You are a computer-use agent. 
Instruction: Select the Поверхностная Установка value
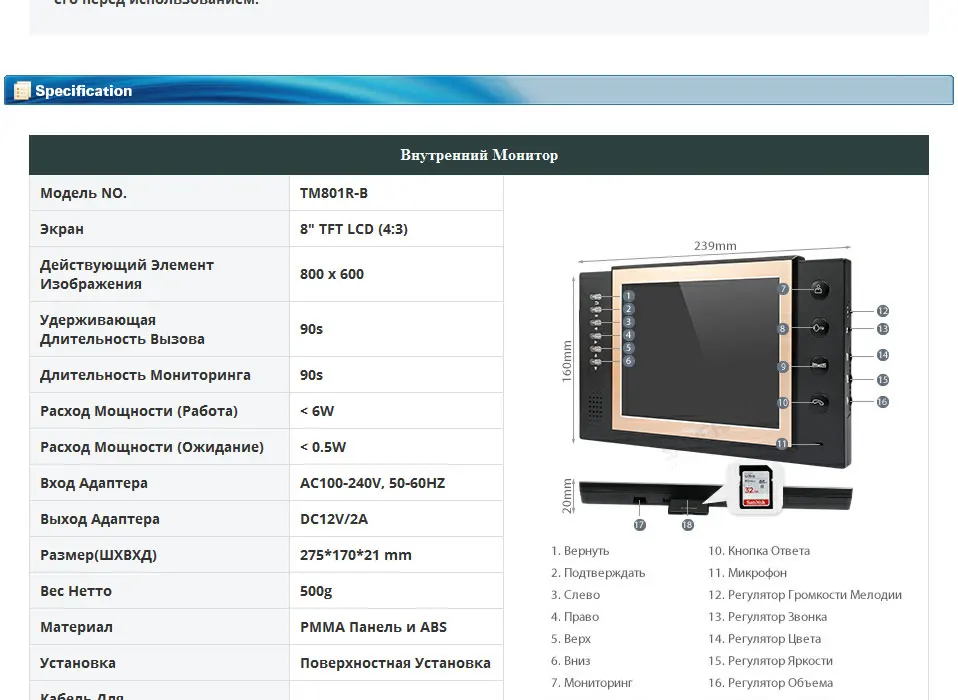click(395, 663)
